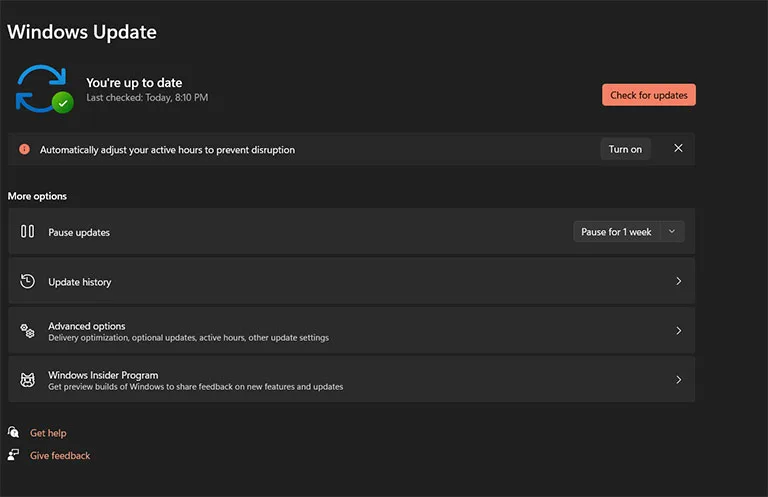
Task: Select the Update history label
Action: click(79, 282)
